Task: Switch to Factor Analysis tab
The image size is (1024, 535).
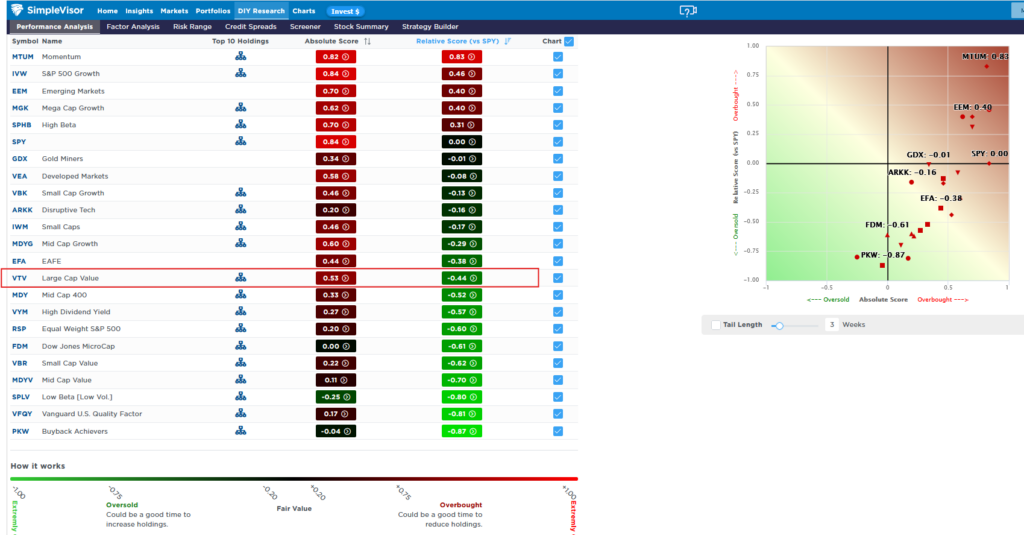Action: tap(133, 27)
